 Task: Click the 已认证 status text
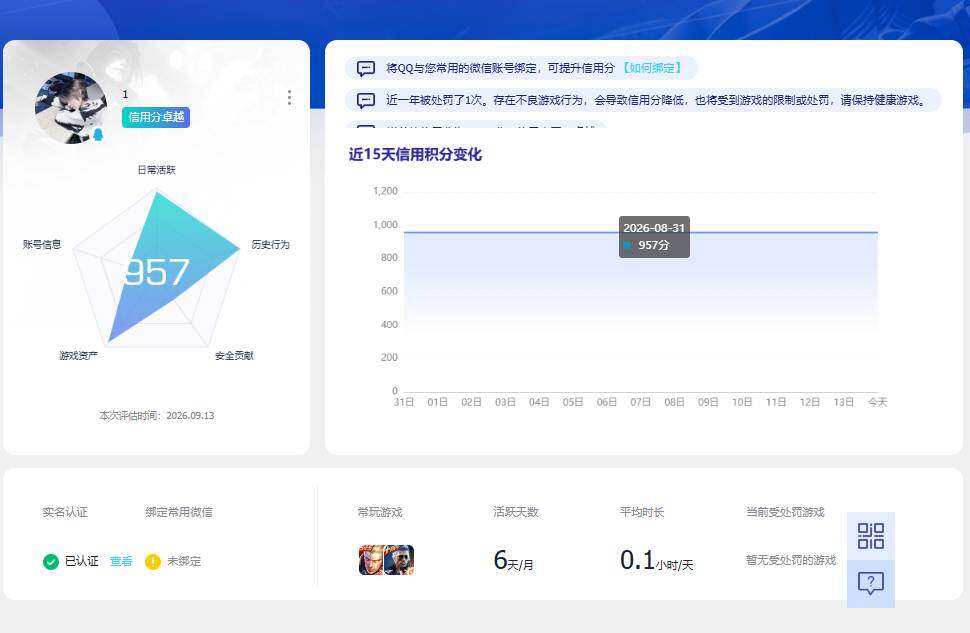coord(82,561)
